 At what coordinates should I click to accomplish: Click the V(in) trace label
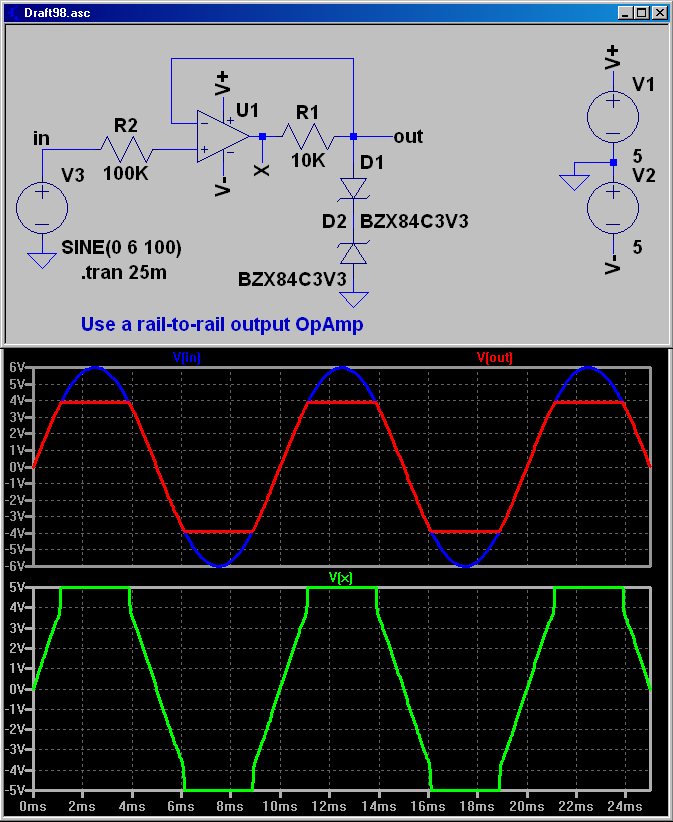coord(187,358)
